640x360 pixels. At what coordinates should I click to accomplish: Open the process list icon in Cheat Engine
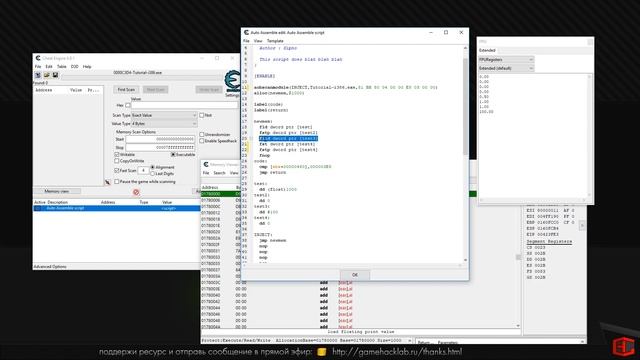click(x=38, y=75)
